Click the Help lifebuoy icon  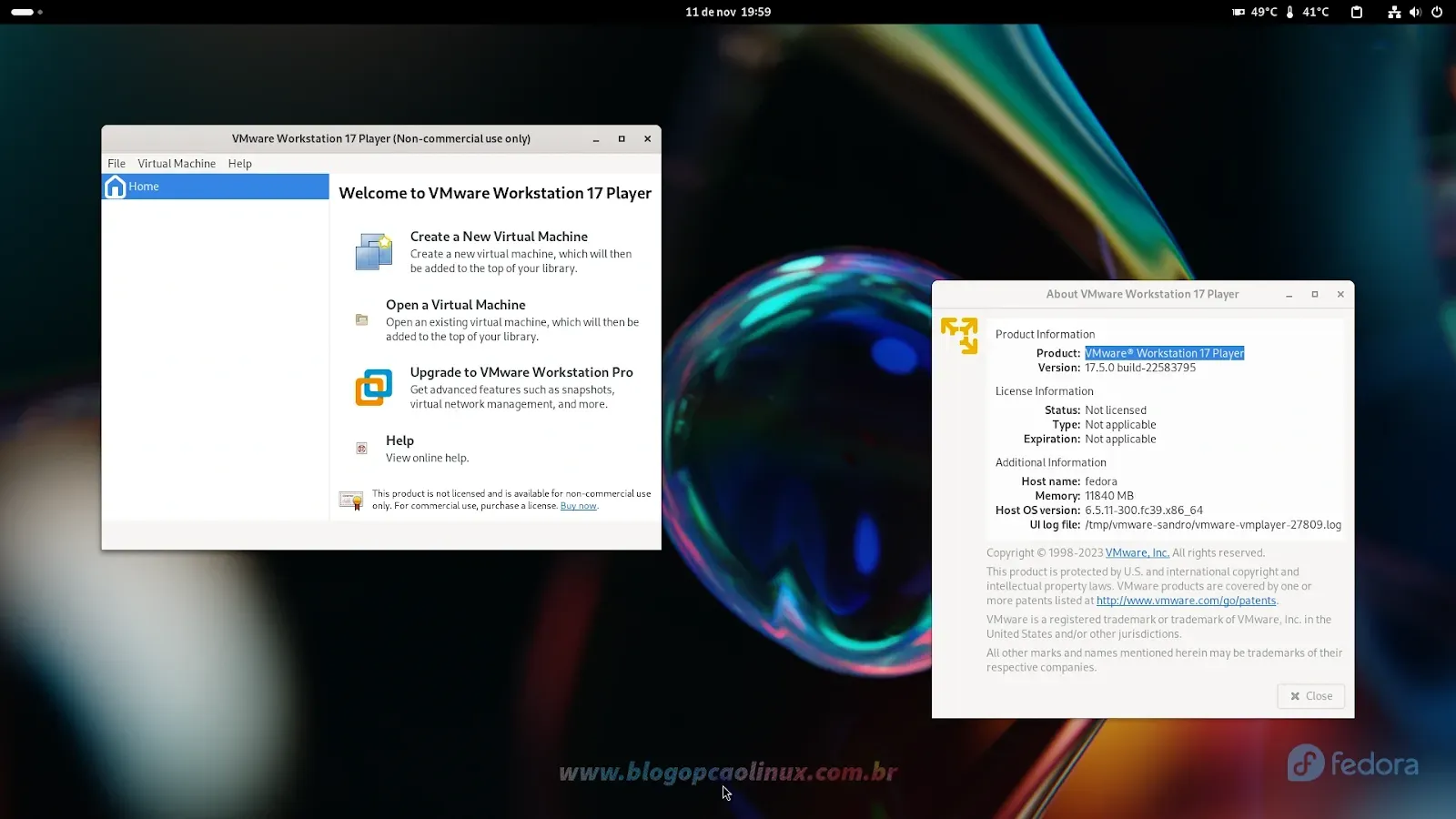361,448
